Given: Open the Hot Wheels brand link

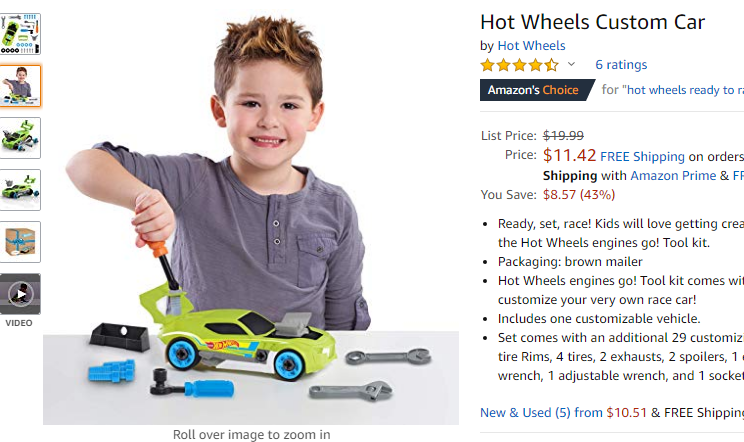Looking at the screenshot, I should [x=531, y=46].
